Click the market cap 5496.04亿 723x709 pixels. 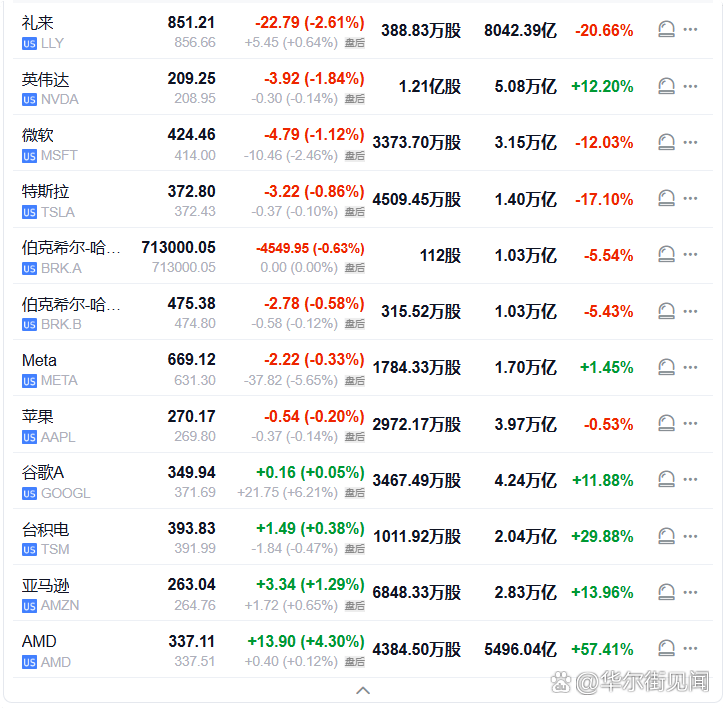click(x=520, y=650)
